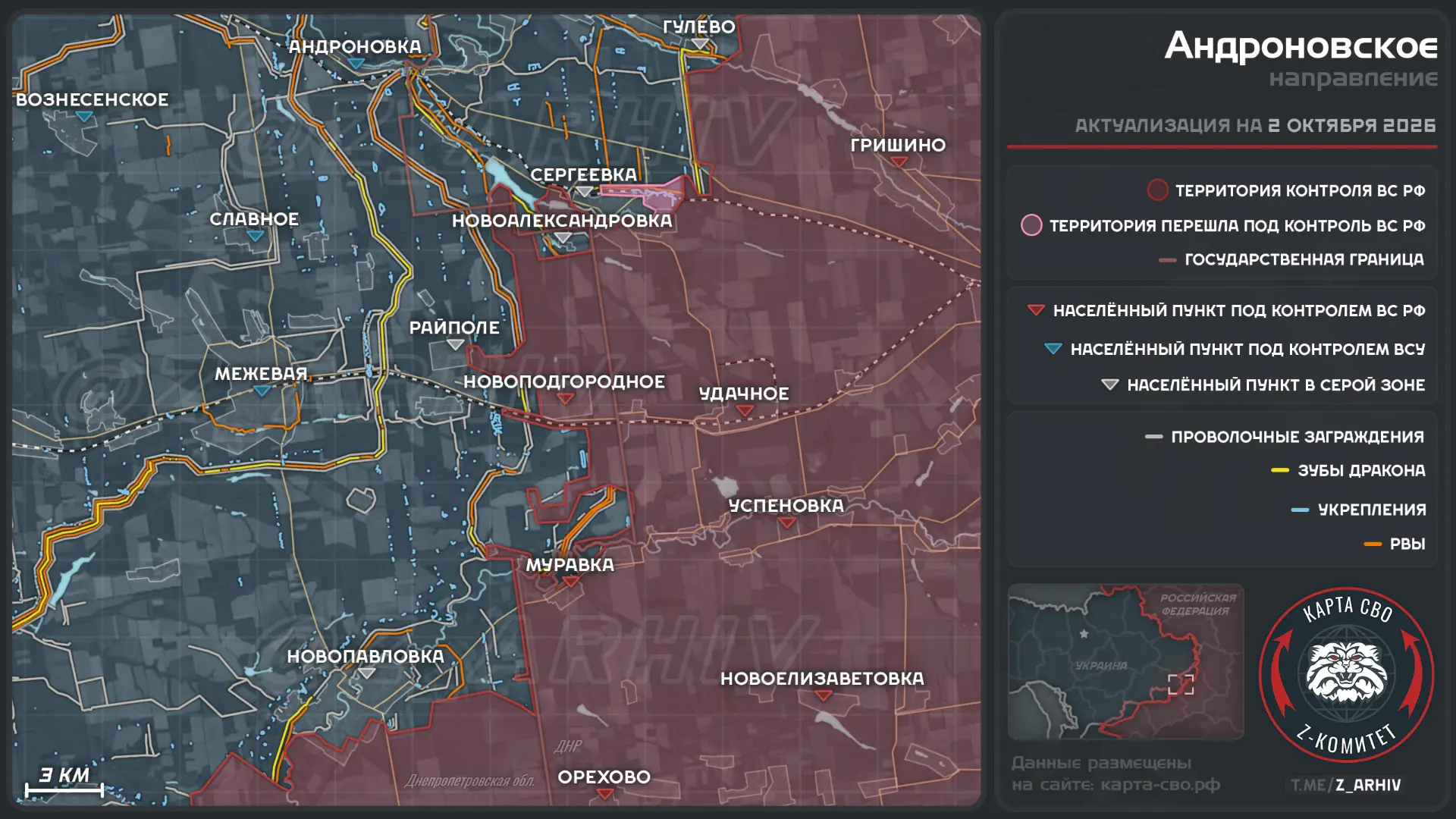Open the Ukraine overview minimap
Image resolution: width=1456 pixels, height=819 pixels.
1125,661
